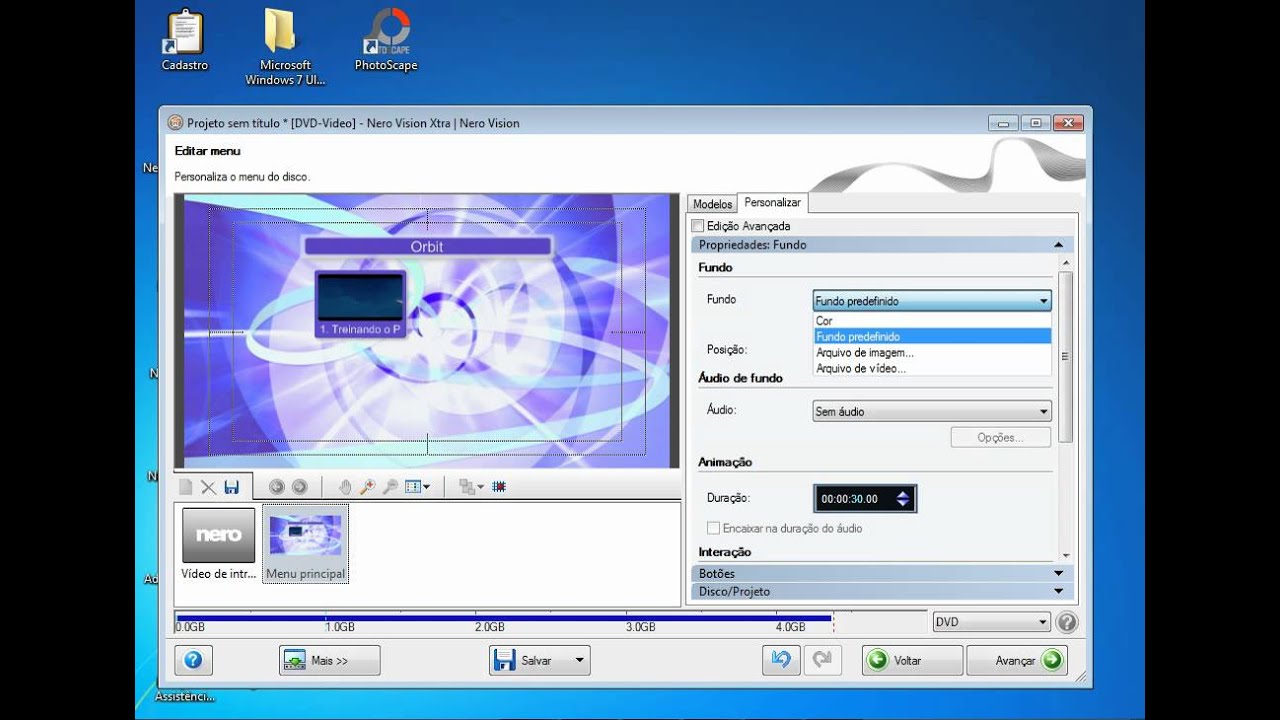1280x720 pixels.
Task: Click the previous page round arrow icon
Action: point(276,487)
